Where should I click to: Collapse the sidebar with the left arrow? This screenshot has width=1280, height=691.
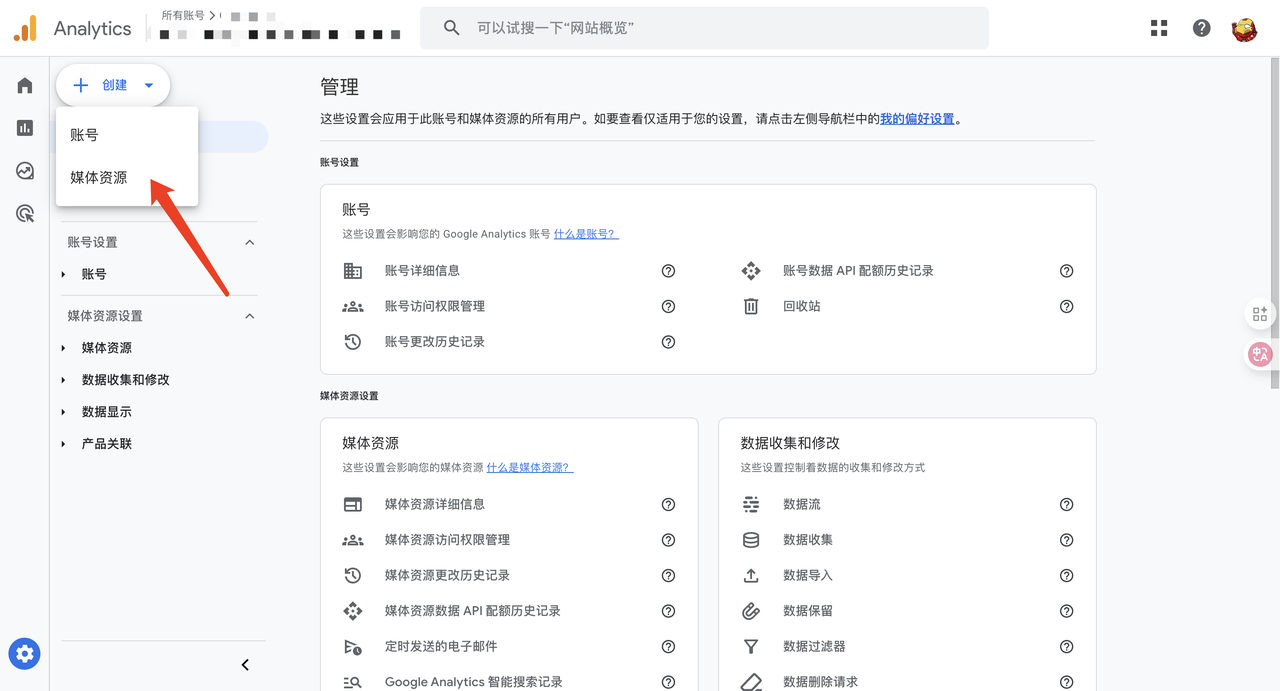[x=245, y=665]
